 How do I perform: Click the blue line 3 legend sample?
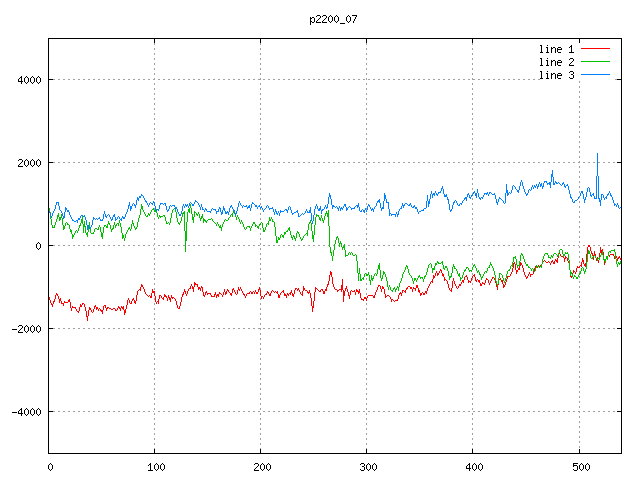click(595, 75)
